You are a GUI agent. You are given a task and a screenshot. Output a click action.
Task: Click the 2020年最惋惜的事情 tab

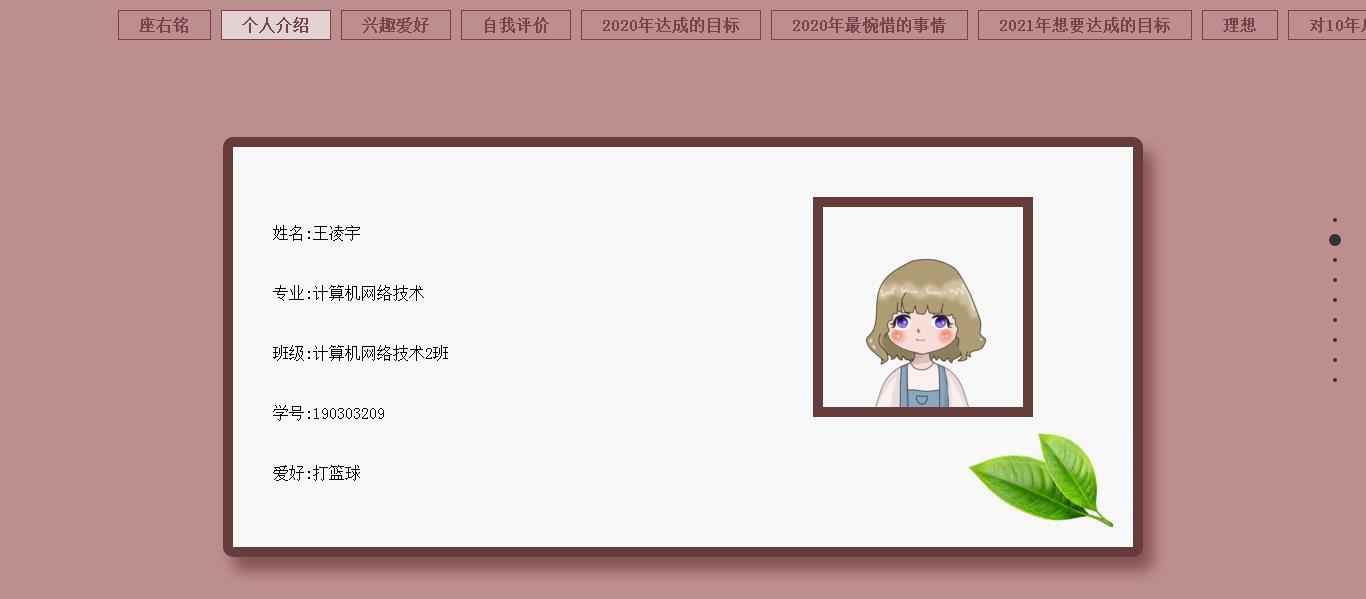tap(869, 25)
